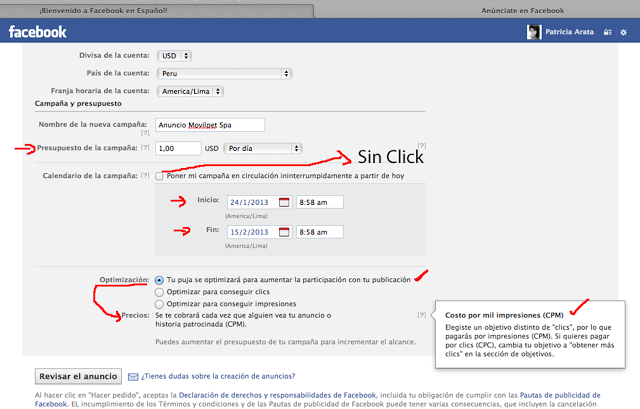The image size is (640, 409).
Task: Select Optimizar para conseguir impresiones
Action: [x=159, y=304]
